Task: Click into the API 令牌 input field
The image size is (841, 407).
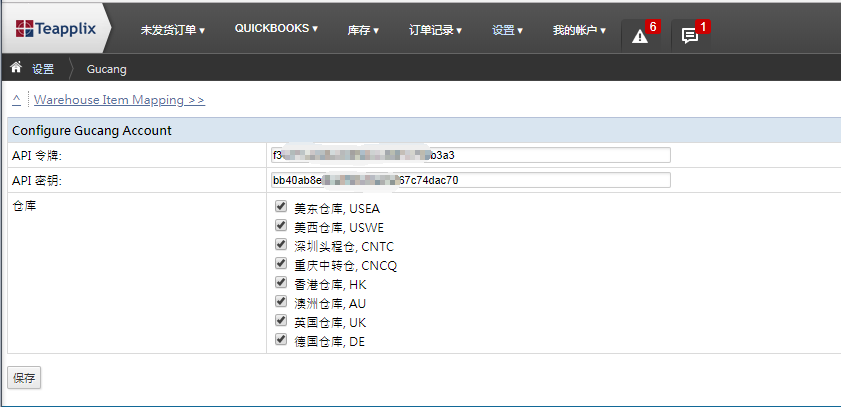Action: [x=470, y=155]
